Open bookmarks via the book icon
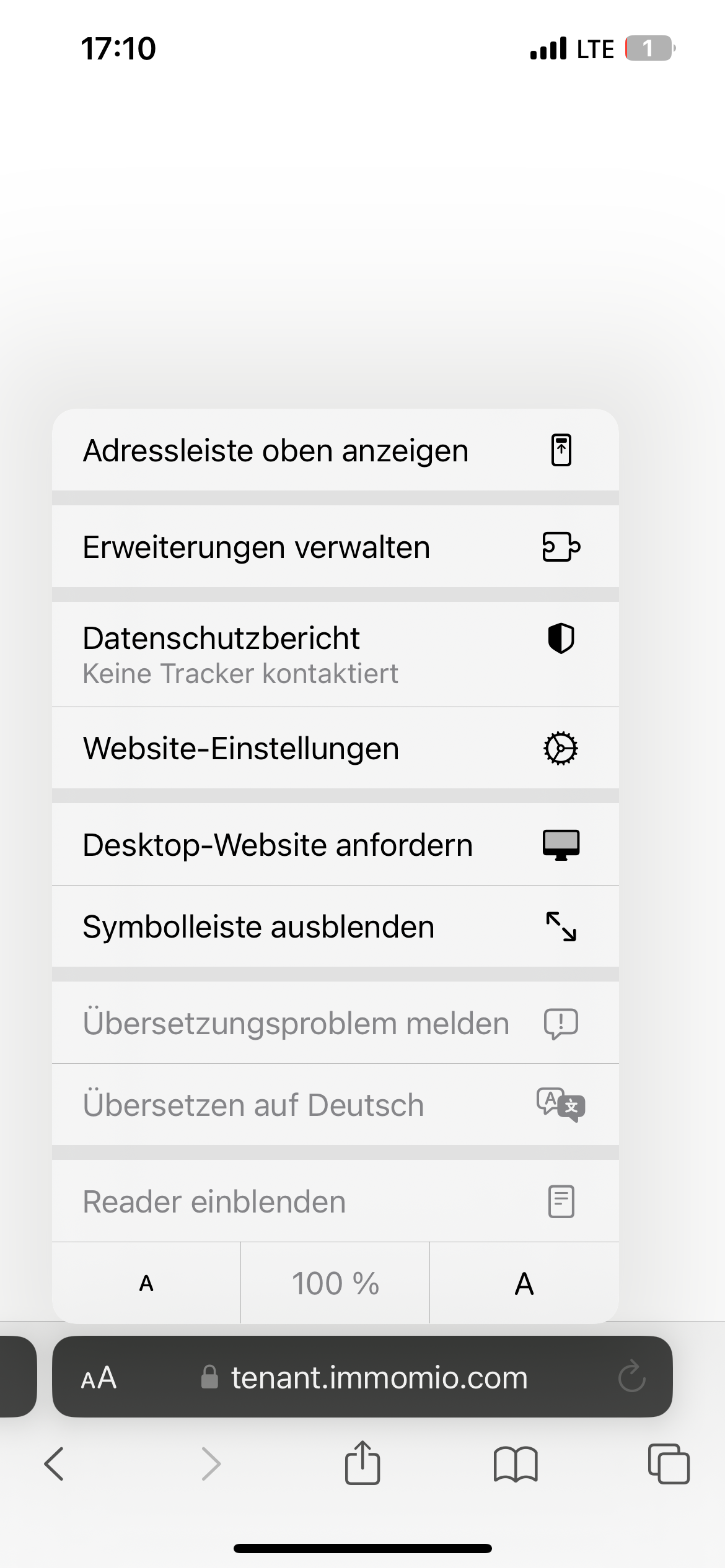The height and width of the screenshot is (1568, 725). [516, 1464]
